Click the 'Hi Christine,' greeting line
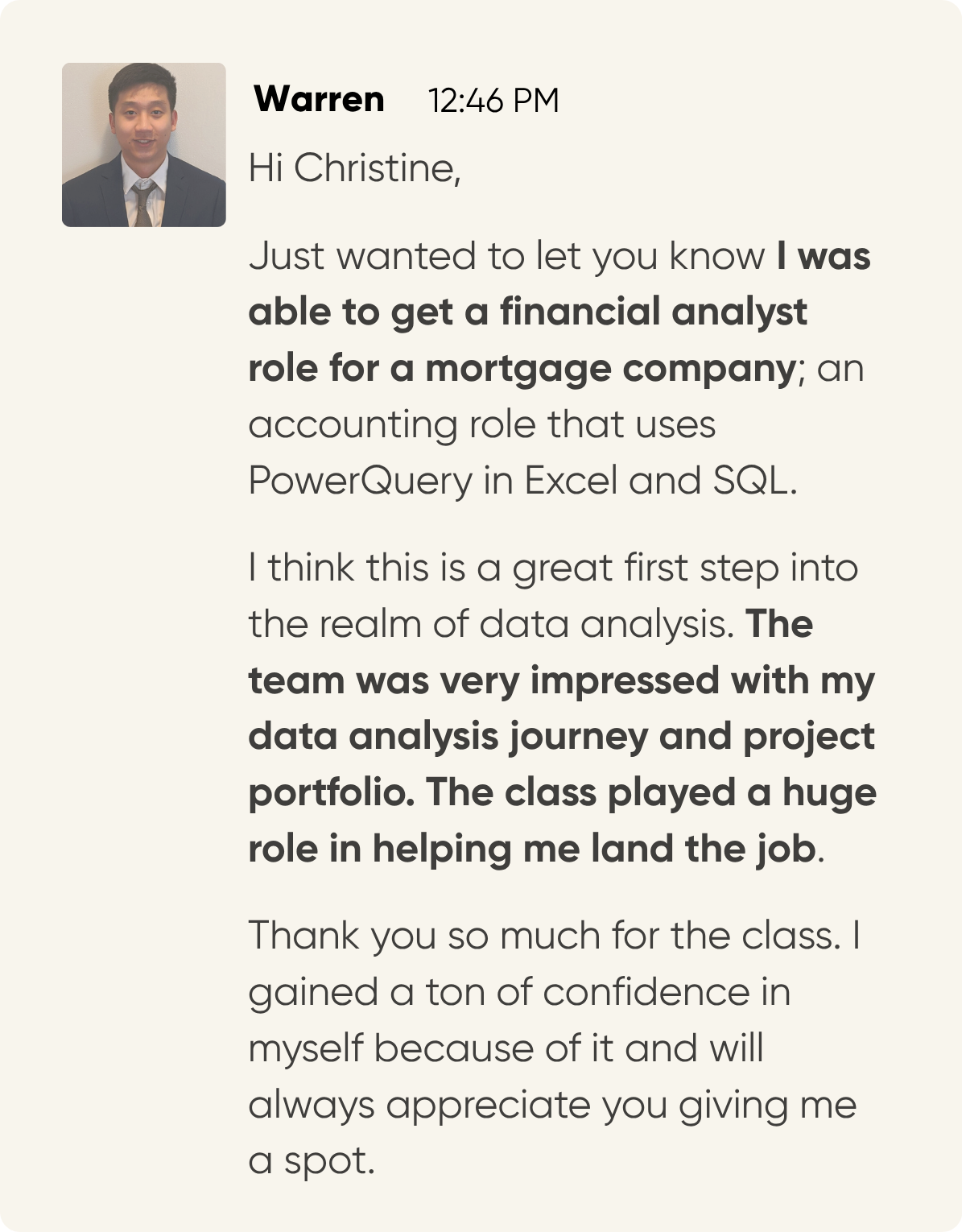The image size is (966, 1232). point(354,169)
